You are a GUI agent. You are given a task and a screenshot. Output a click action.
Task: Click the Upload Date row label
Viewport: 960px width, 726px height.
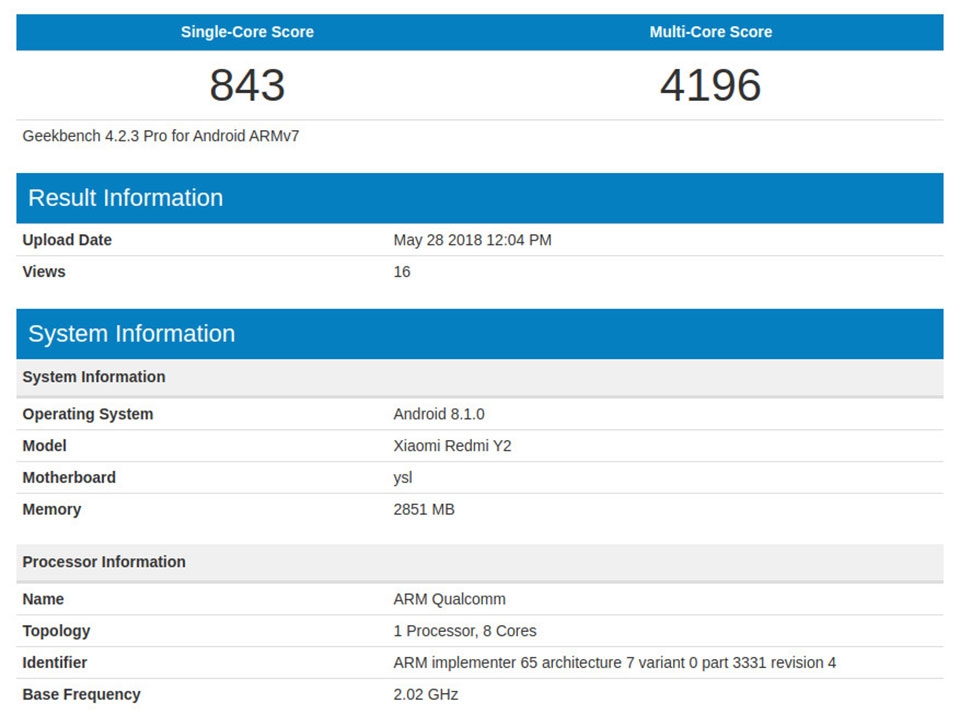[x=67, y=240]
